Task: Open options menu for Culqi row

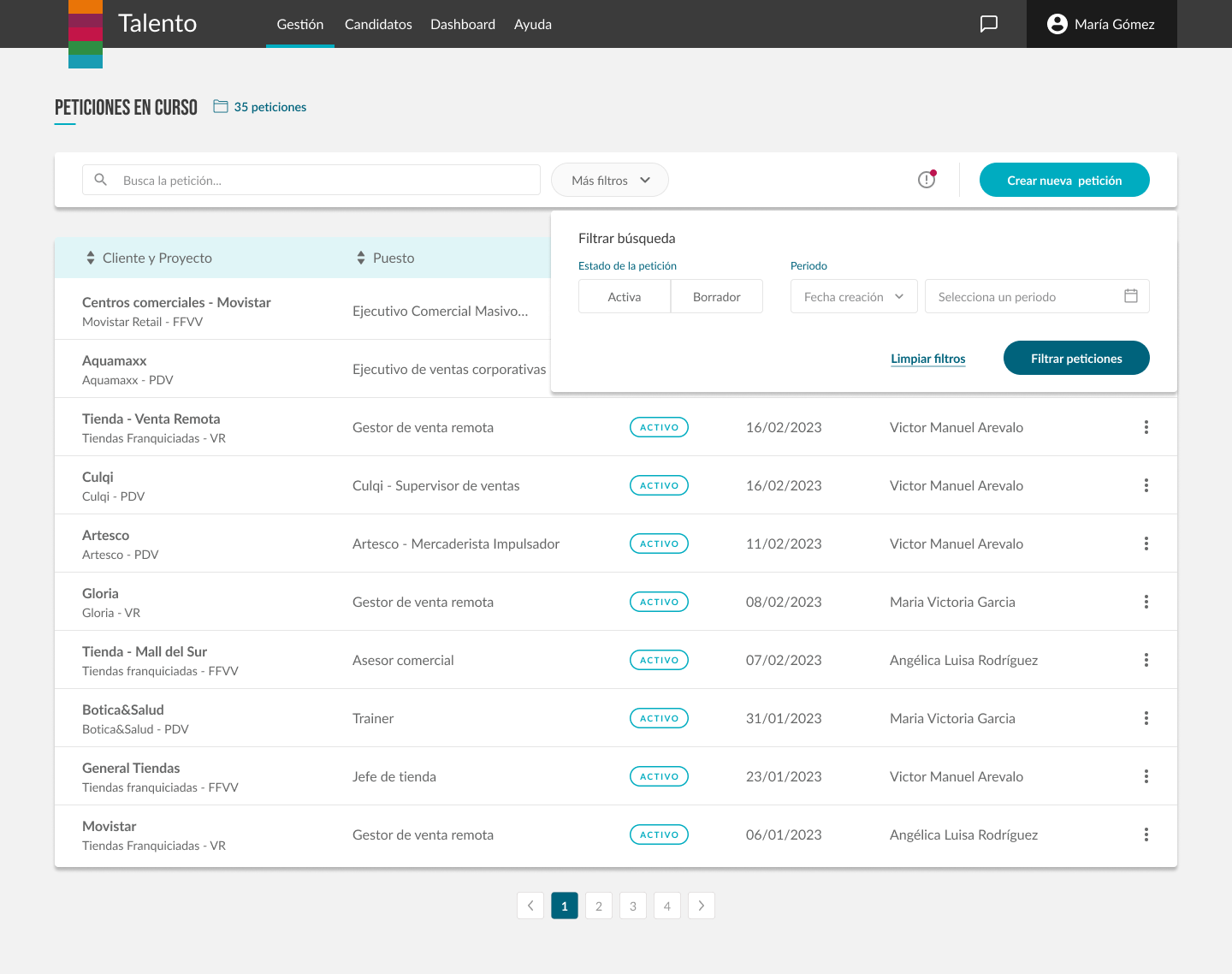Action: 1146,485
